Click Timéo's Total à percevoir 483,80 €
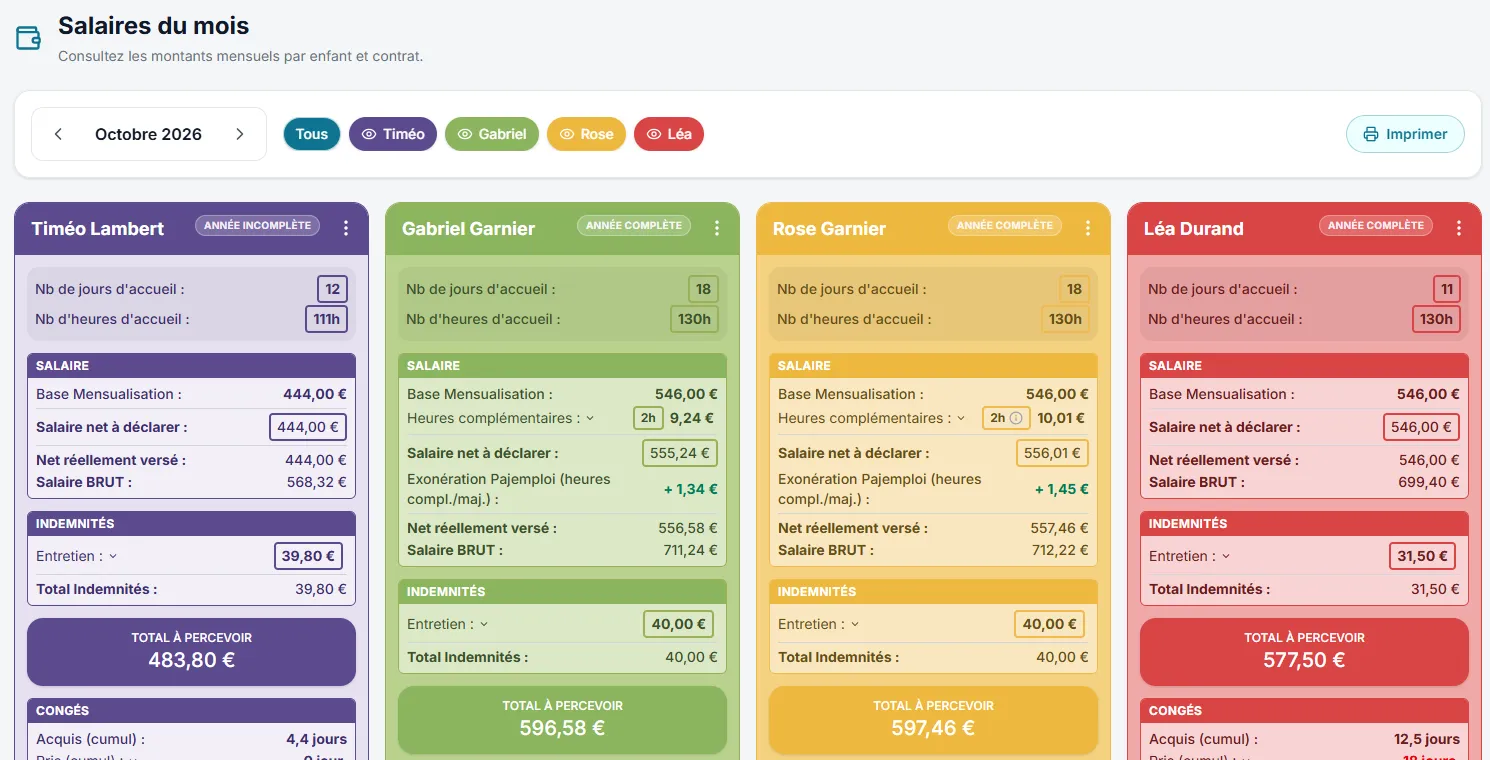The image size is (1490, 760). click(x=192, y=651)
